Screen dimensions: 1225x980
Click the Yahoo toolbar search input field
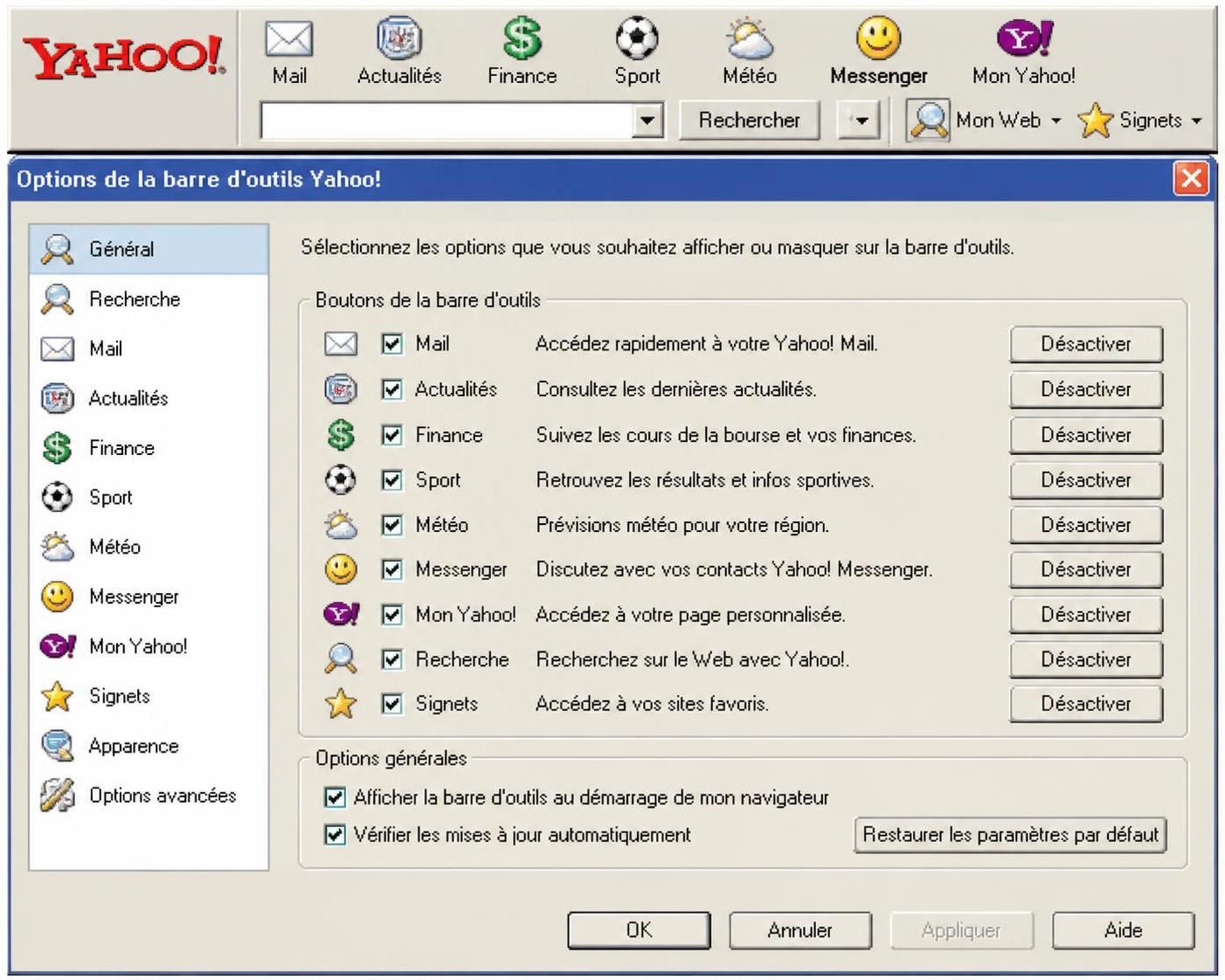[x=446, y=121]
